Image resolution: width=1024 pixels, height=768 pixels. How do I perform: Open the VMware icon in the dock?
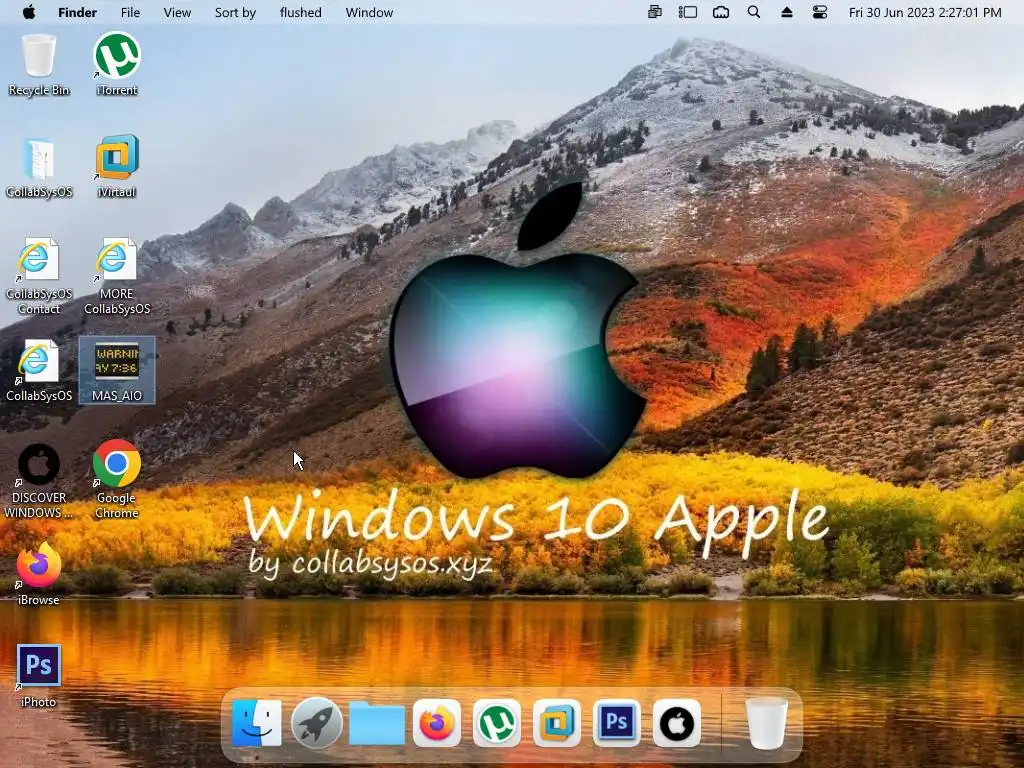(x=557, y=723)
